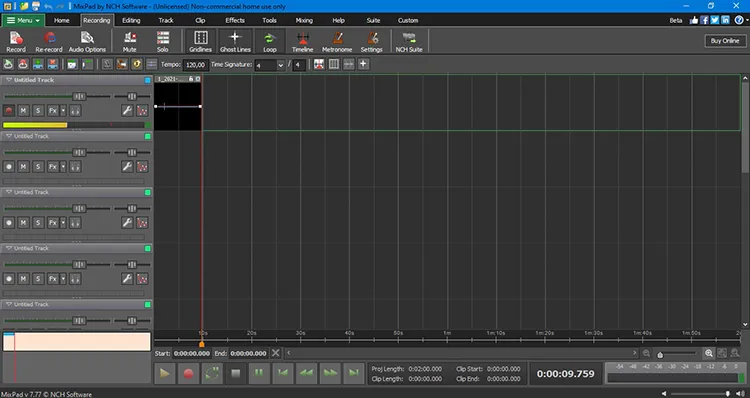Collapse the second Untitled Track triangle
Viewport: 750px width, 398px height.
click(8, 136)
